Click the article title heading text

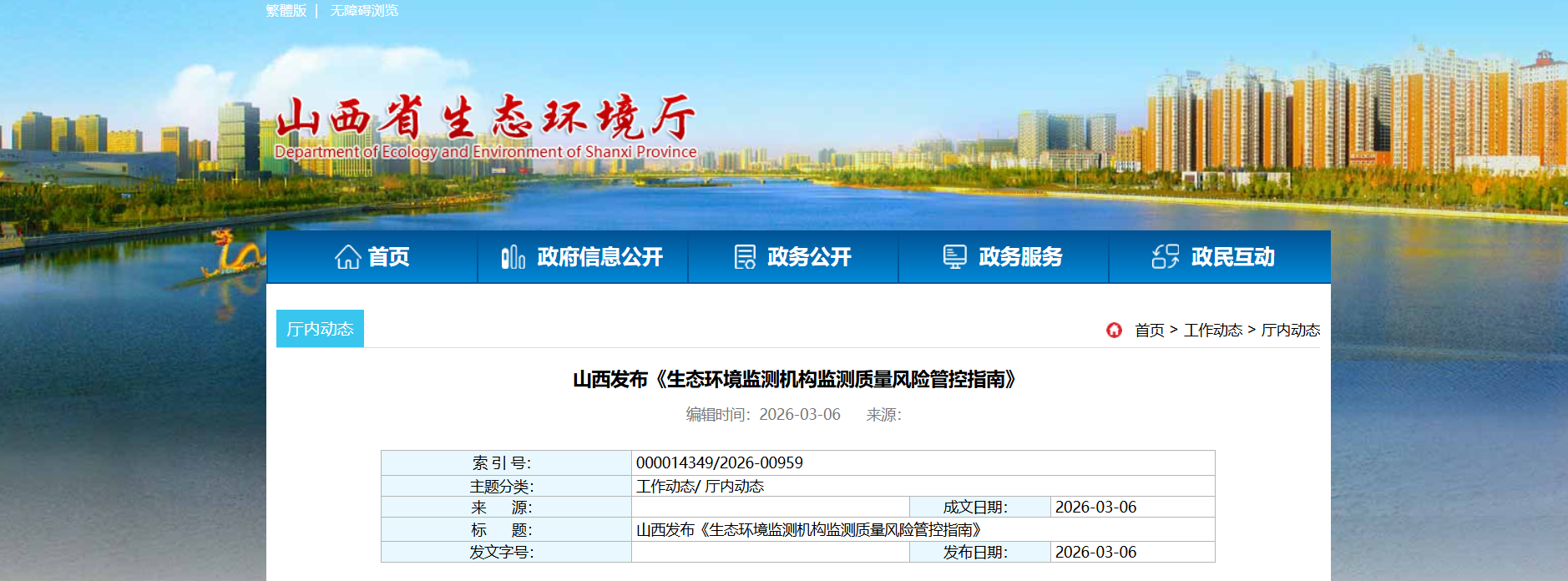pyautogui.click(x=797, y=380)
